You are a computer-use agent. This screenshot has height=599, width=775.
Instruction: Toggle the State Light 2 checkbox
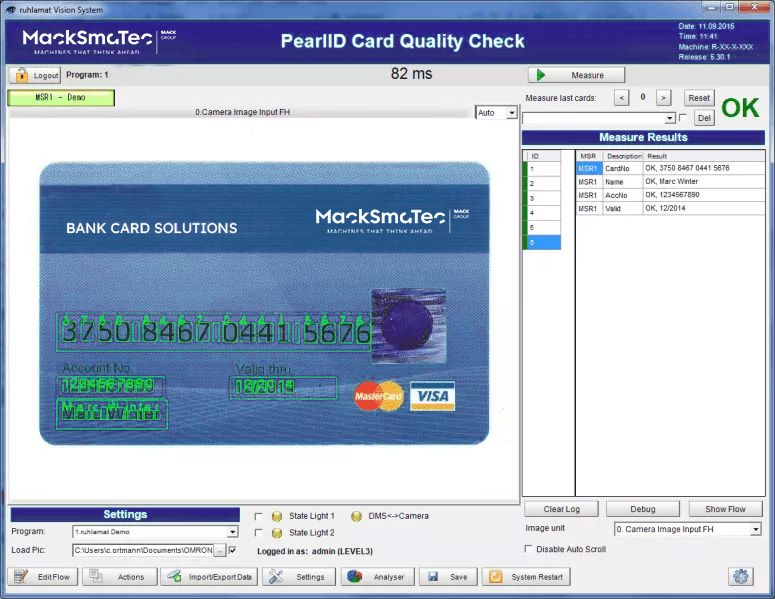click(x=258, y=533)
